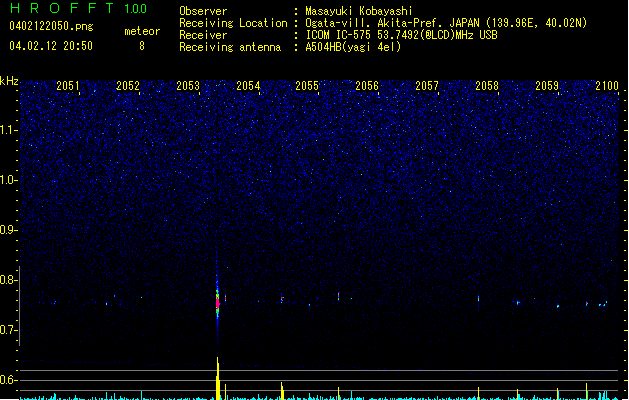
Task: Select the file name 0402122050.png
Action: [x=51, y=26]
